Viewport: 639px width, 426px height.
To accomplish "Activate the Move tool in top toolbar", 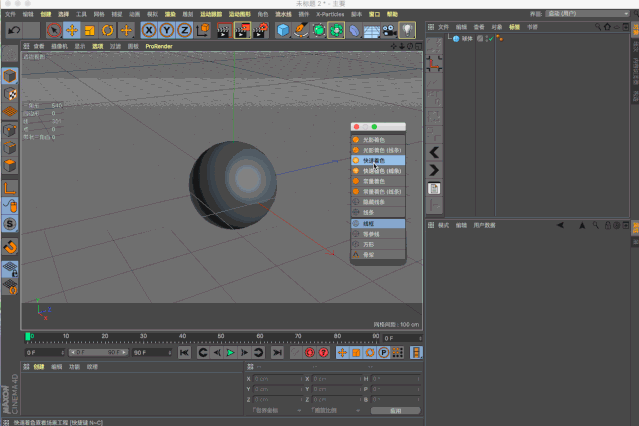I will tap(72, 30).
